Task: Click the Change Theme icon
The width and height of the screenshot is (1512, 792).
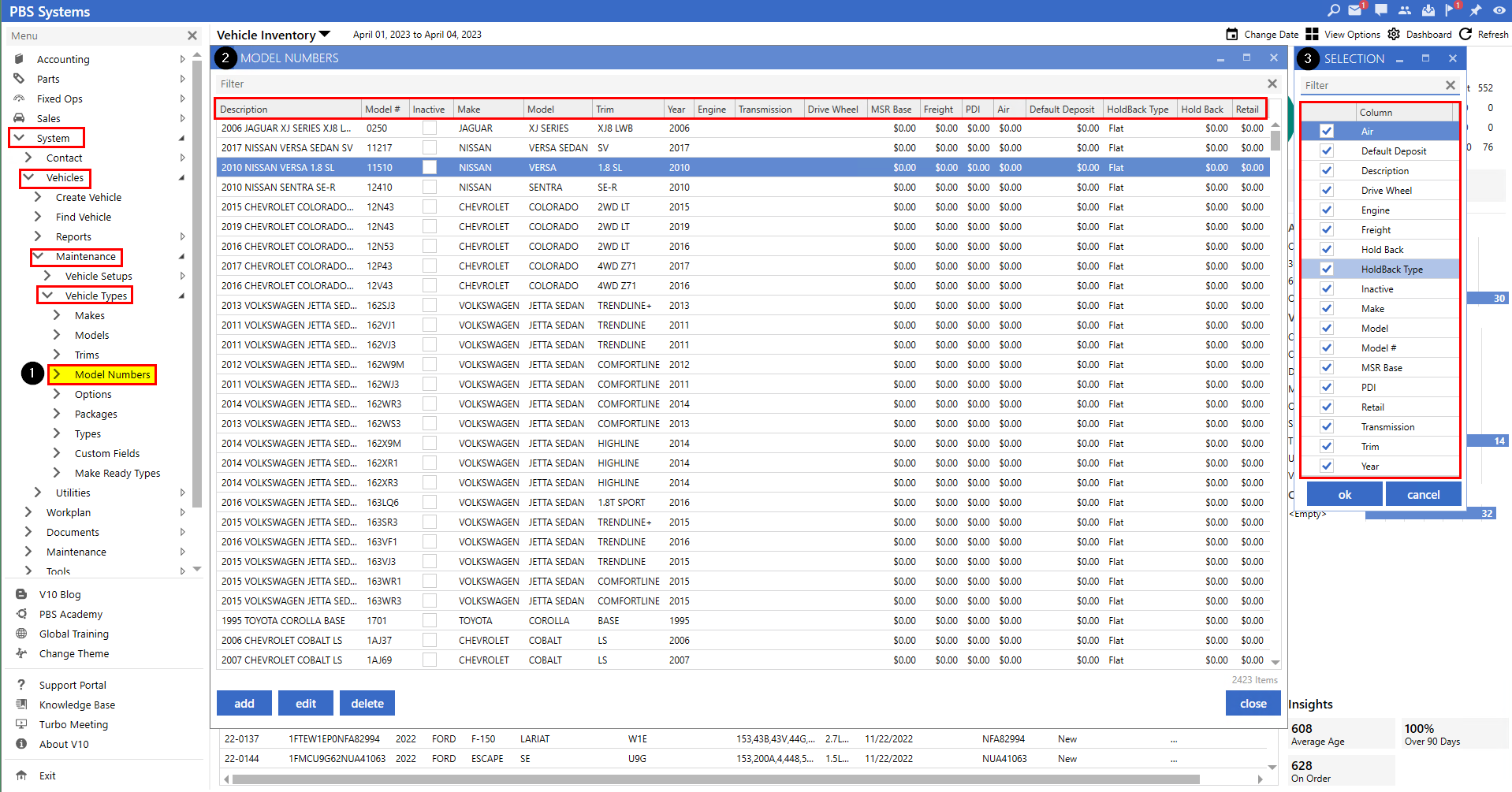Action: point(21,653)
